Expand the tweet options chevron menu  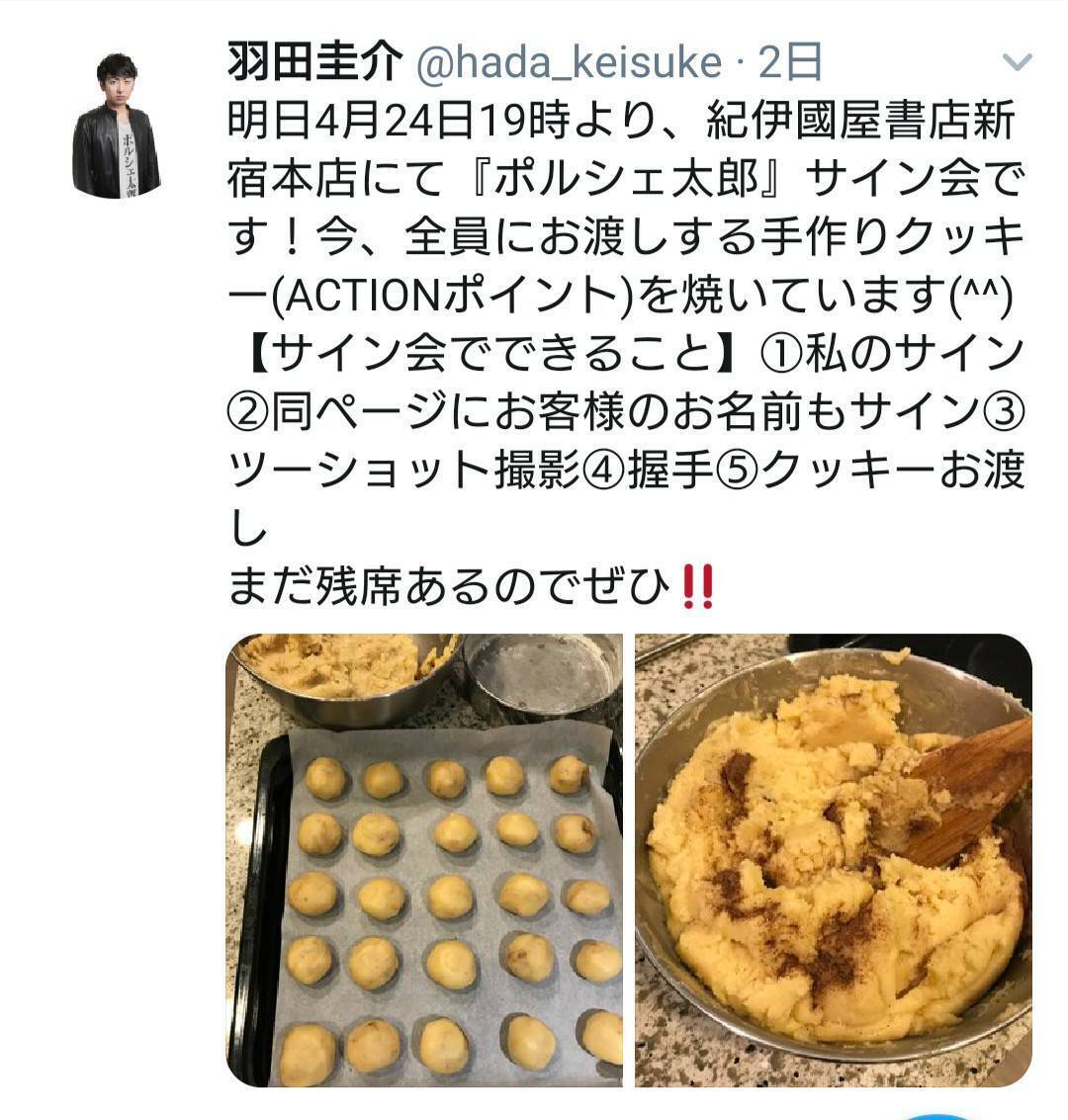click(1018, 63)
